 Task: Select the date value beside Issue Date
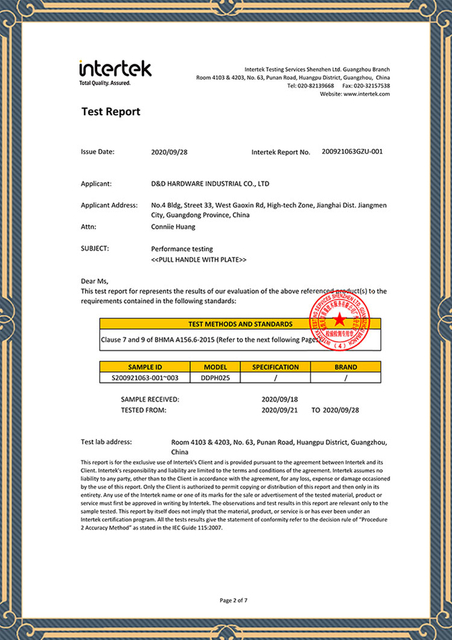(169, 152)
